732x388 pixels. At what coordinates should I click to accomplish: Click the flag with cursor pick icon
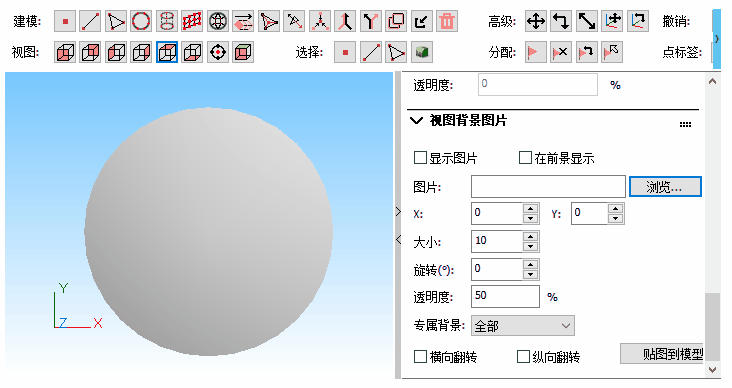(612, 52)
